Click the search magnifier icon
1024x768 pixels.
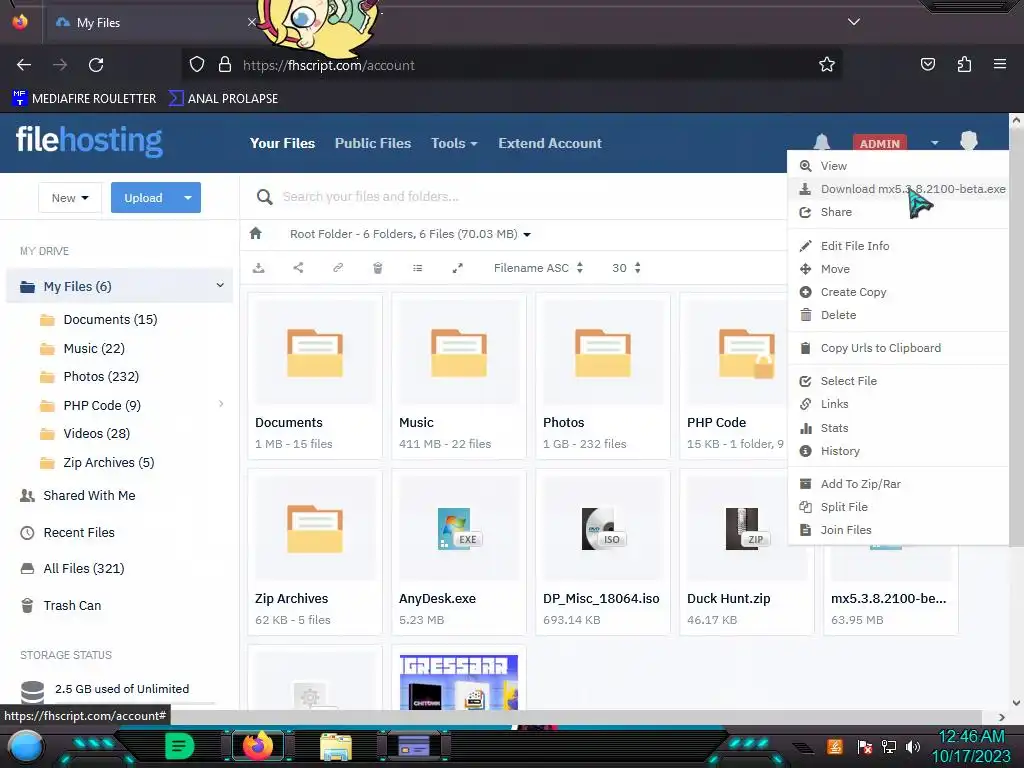(264, 197)
